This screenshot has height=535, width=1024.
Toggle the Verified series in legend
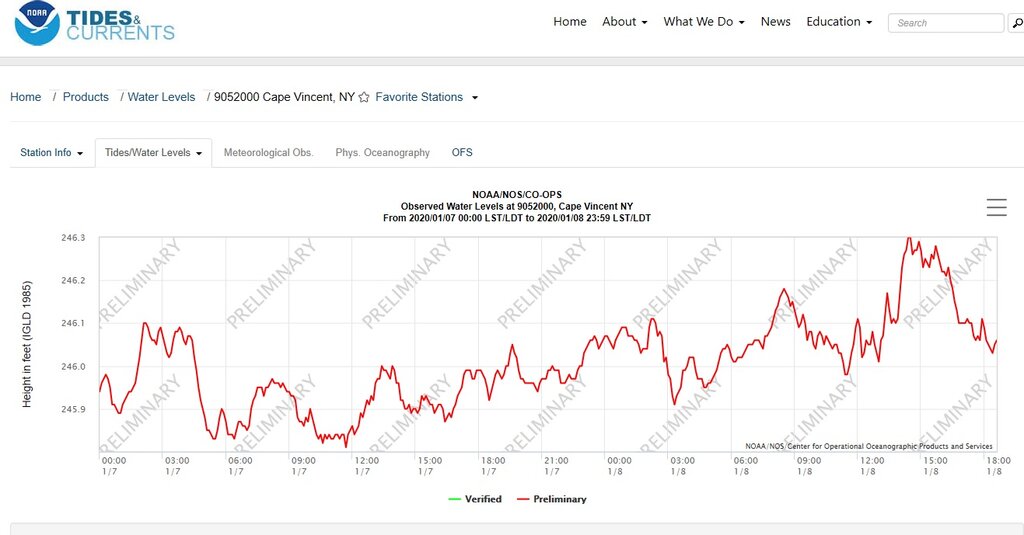(x=476, y=499)
